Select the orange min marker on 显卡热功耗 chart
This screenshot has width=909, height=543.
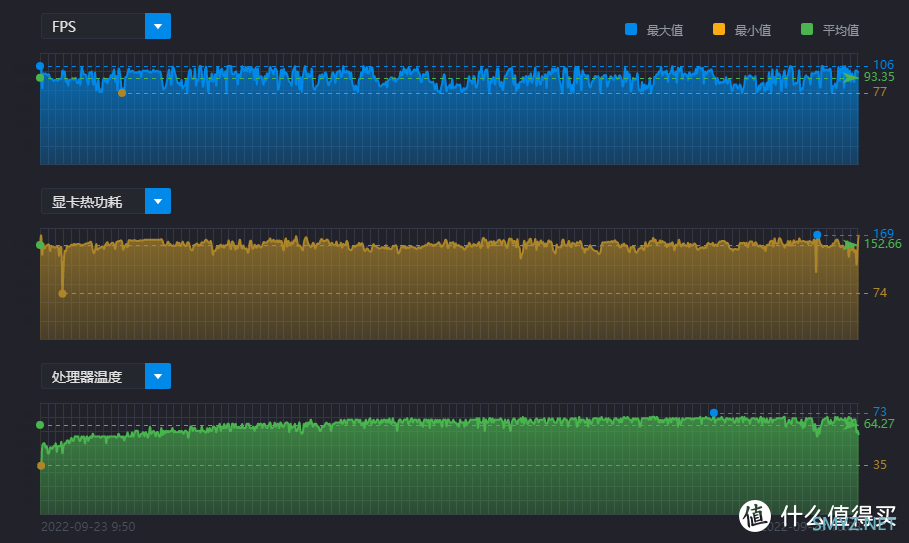coord(62,294)
